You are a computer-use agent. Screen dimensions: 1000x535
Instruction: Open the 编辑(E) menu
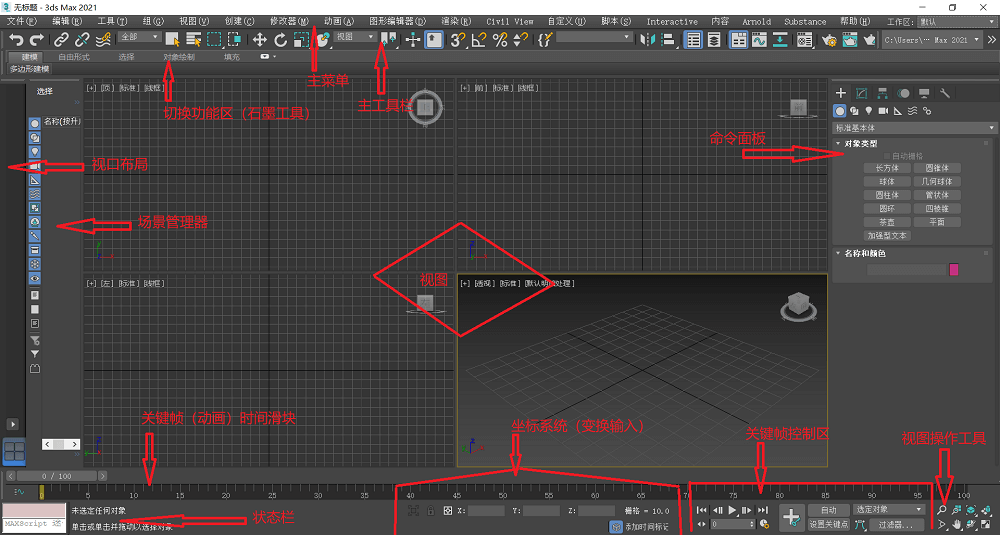[67, 21]
